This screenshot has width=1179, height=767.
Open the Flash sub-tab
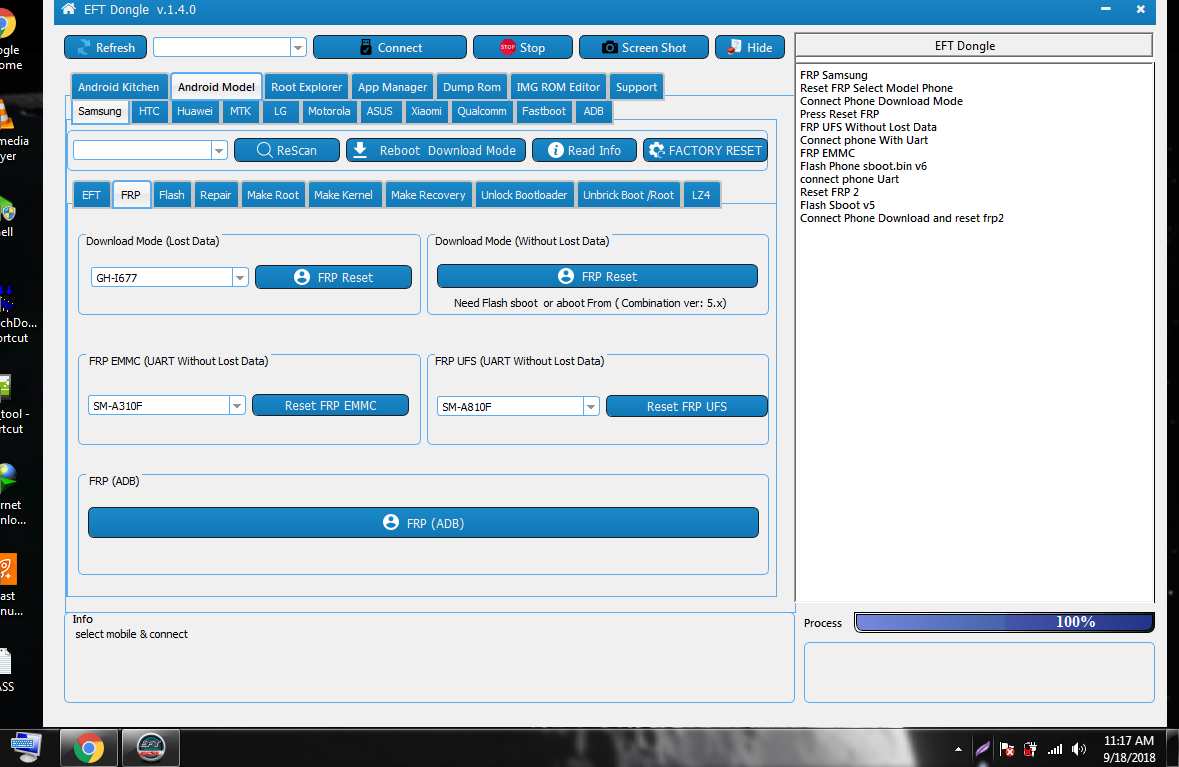171,195
